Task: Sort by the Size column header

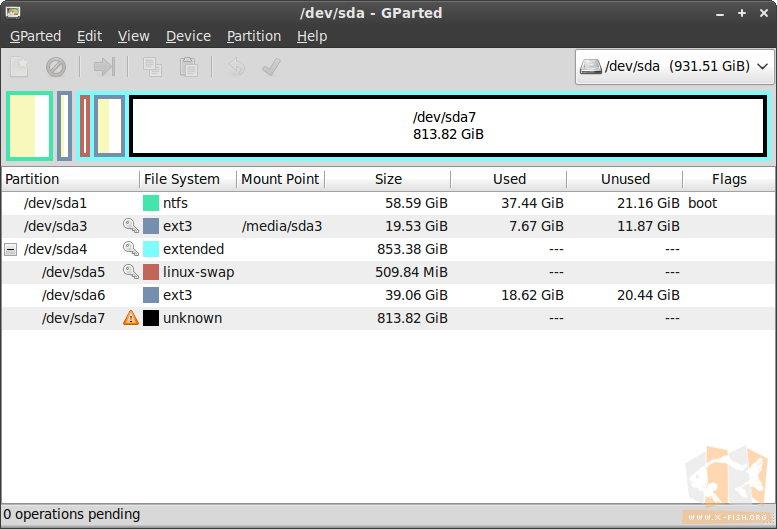Action: pos(388,179)
